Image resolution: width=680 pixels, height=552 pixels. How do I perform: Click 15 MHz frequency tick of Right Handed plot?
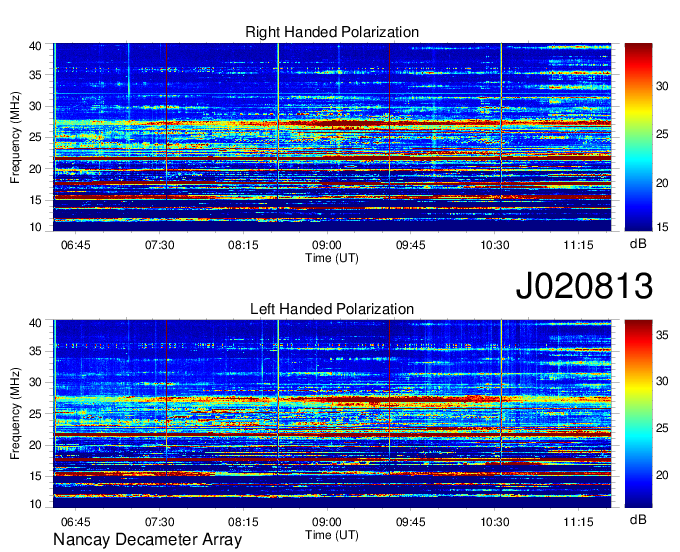35,200
